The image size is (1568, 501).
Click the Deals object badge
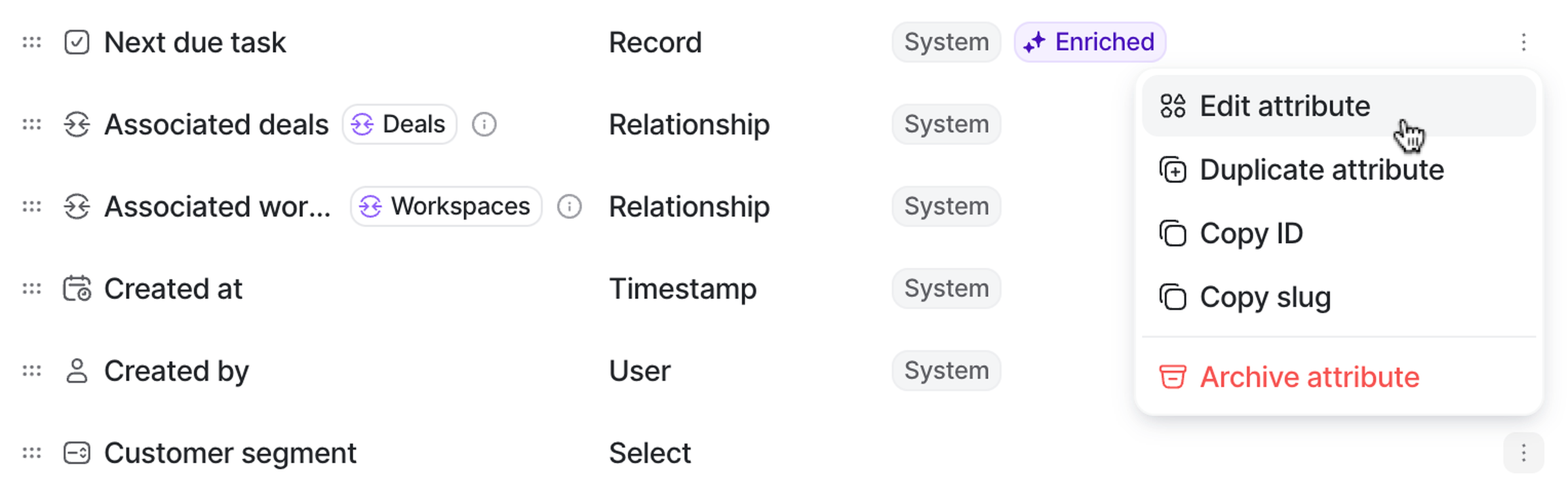(x=399, y=124)
